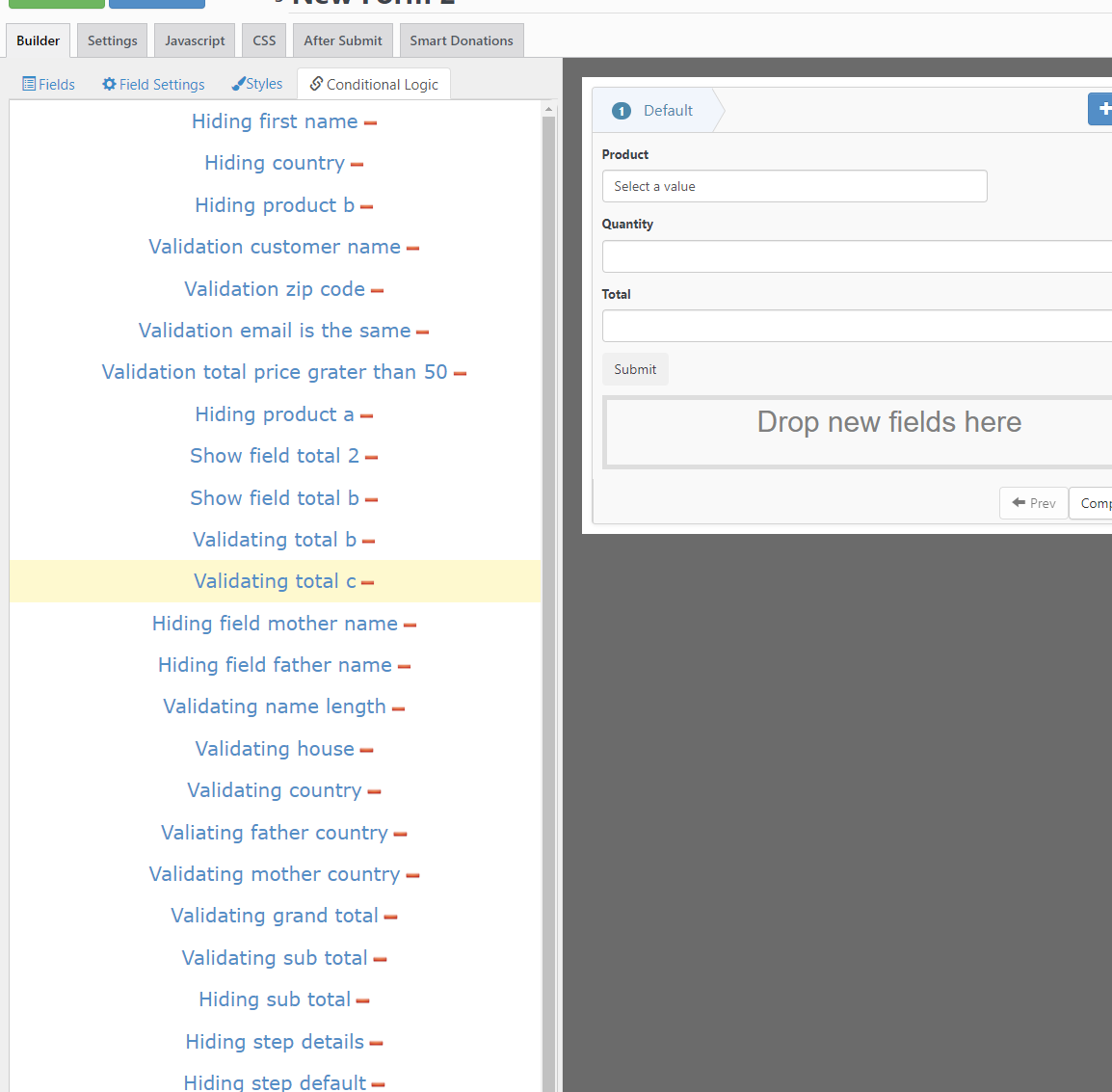Screen dimensions: 1112x1092
Task: Click the minus icon next to 'Hiding country'
Action: [357, 163]
